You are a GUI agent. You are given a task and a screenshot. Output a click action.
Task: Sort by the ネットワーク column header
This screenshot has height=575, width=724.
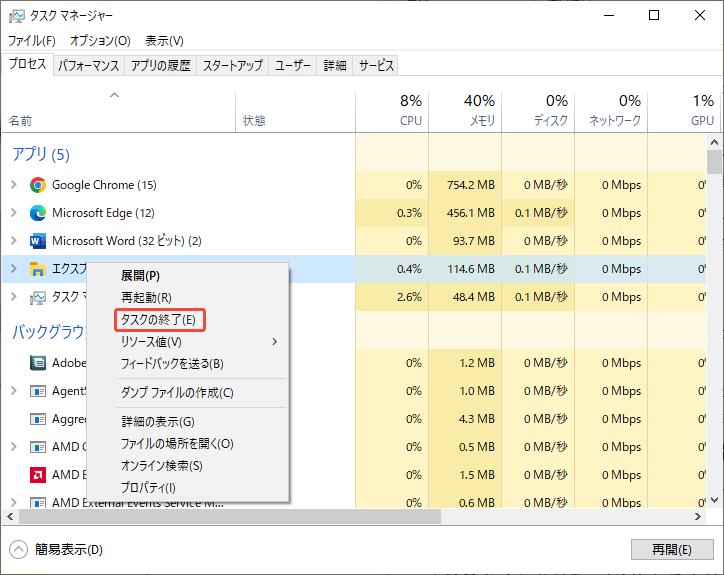pyautogui.click(x=611, y=111)
